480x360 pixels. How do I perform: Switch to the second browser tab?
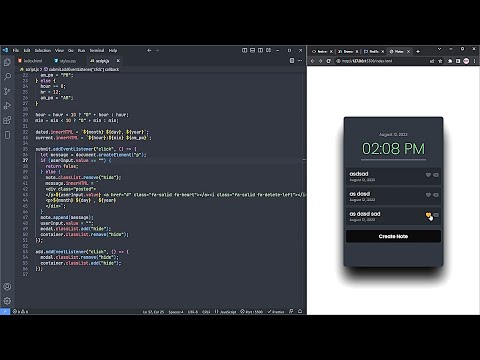[347, 51]
